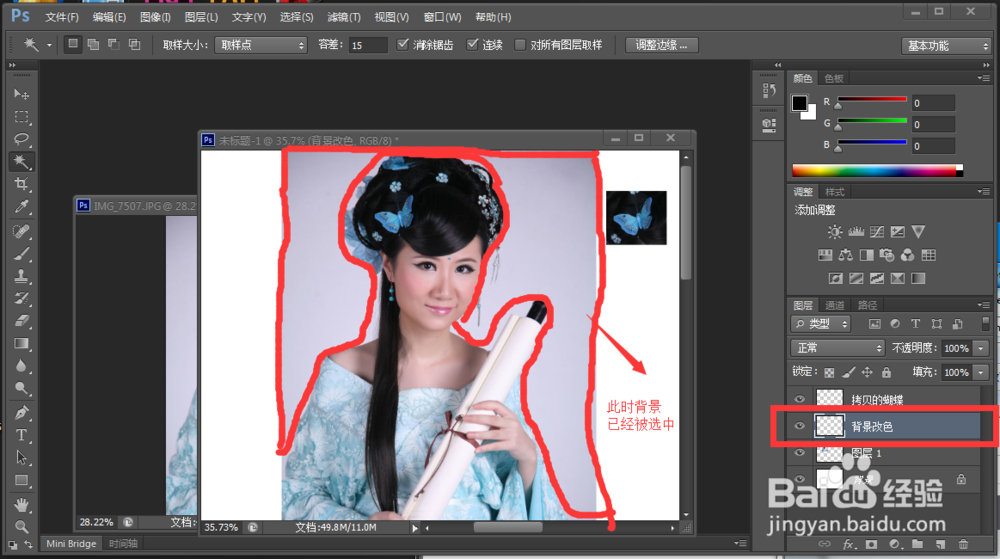Select the Type tool
The width and height of the screenshot is (1000, 559).
pyautogui.click(x=21, y=435)
